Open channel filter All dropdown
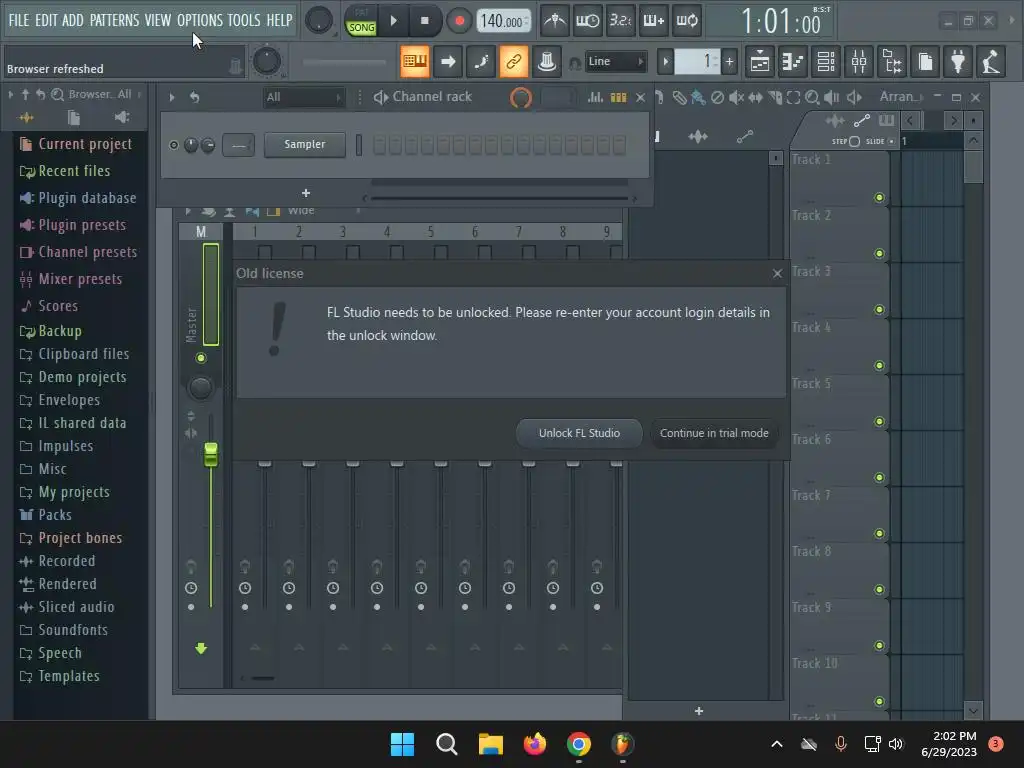 click(x=303, y=97)
